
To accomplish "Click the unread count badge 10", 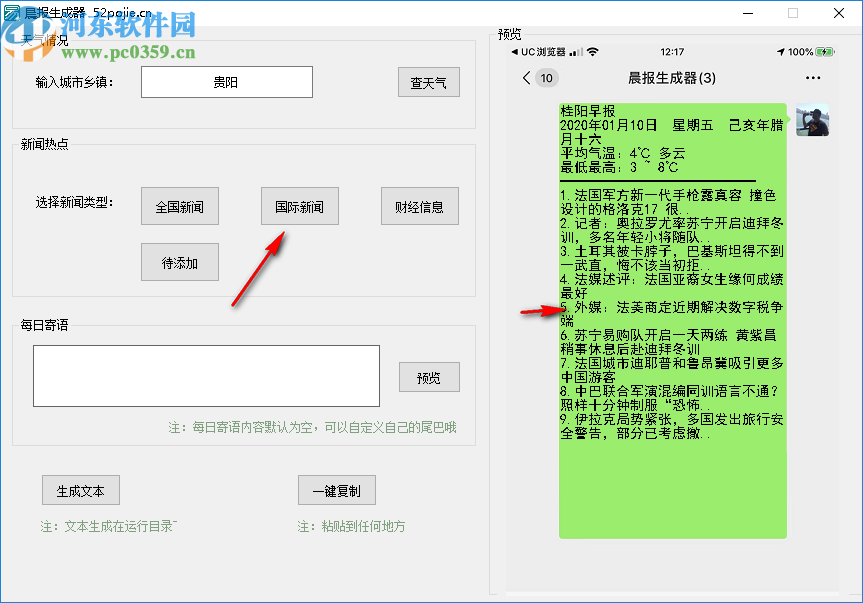I will pyautogui.click(x=547, y=78).
